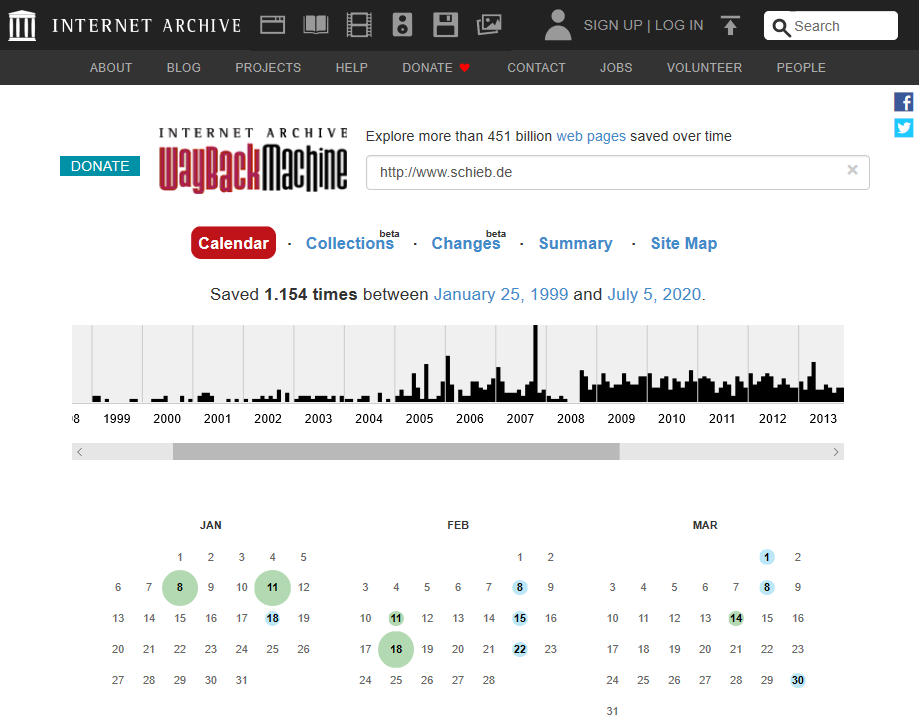Open the CONTACT menu item

pyautogui.click(x=536, y=67)
